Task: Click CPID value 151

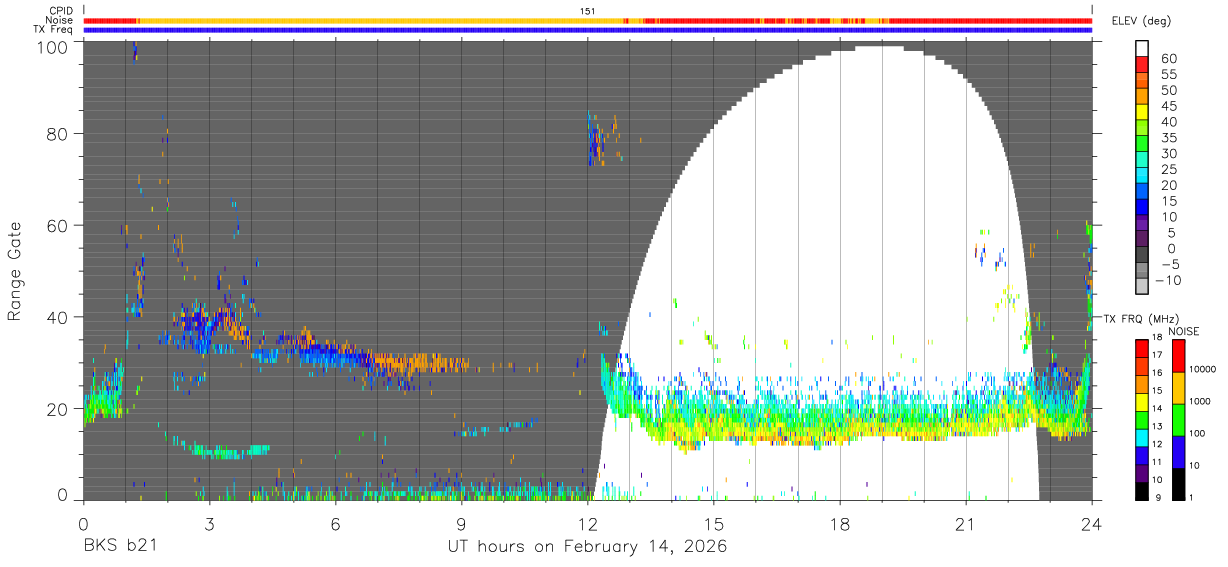Action: pos(587,11)
